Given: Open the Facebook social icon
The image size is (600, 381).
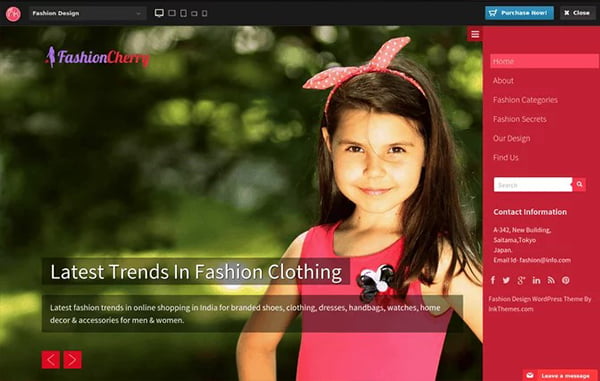Looking at the screenshot, I should coord(493,280).
